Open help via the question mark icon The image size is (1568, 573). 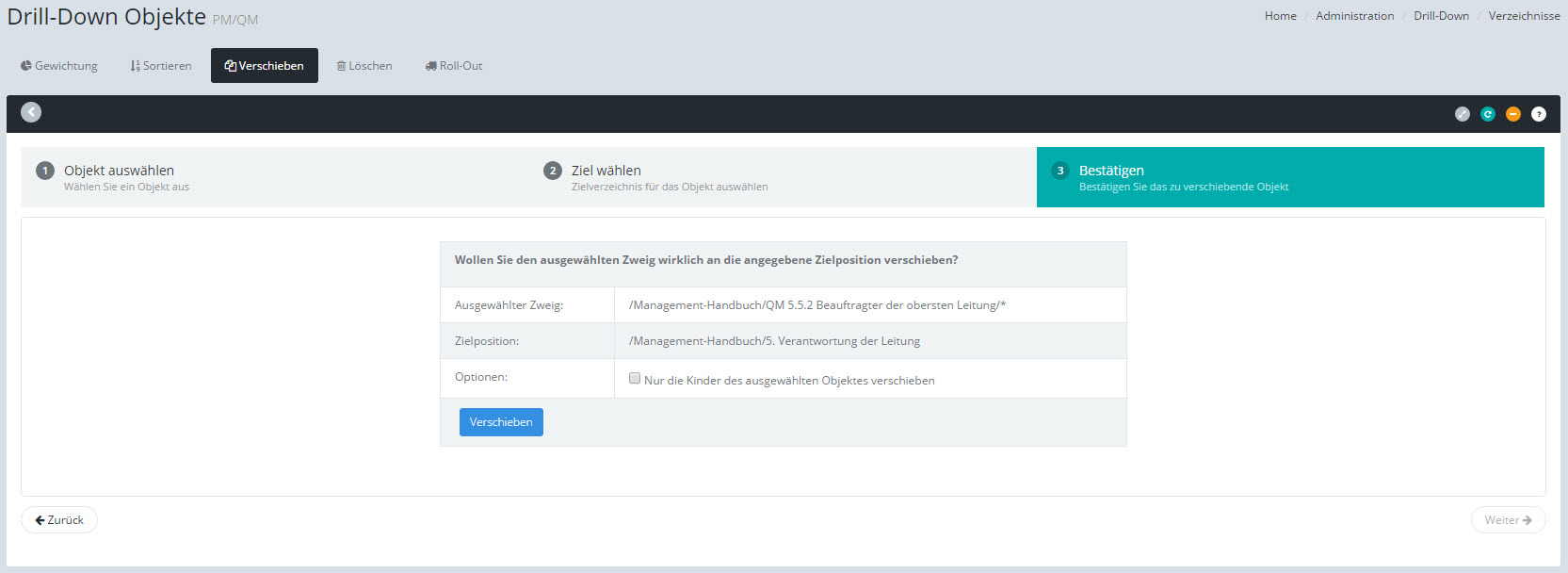[1538, 114]
